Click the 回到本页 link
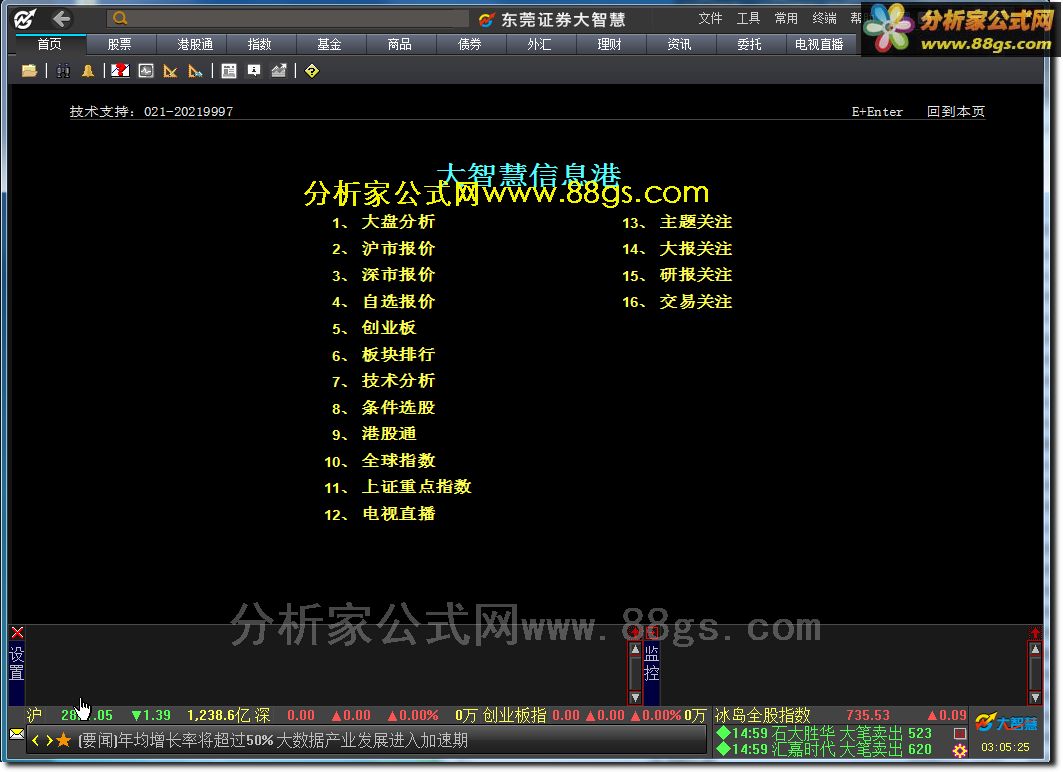Screen dimensions: 1063x772 pos(956,111)
